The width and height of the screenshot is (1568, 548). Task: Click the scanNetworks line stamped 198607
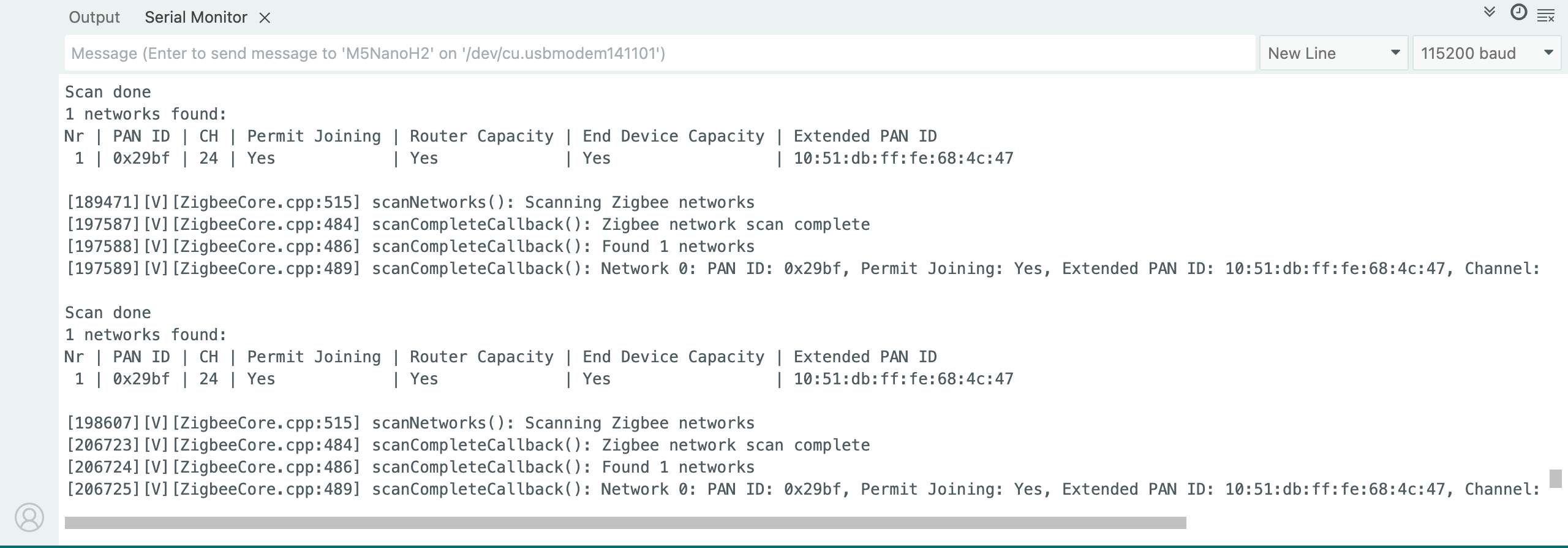point(410,424)
